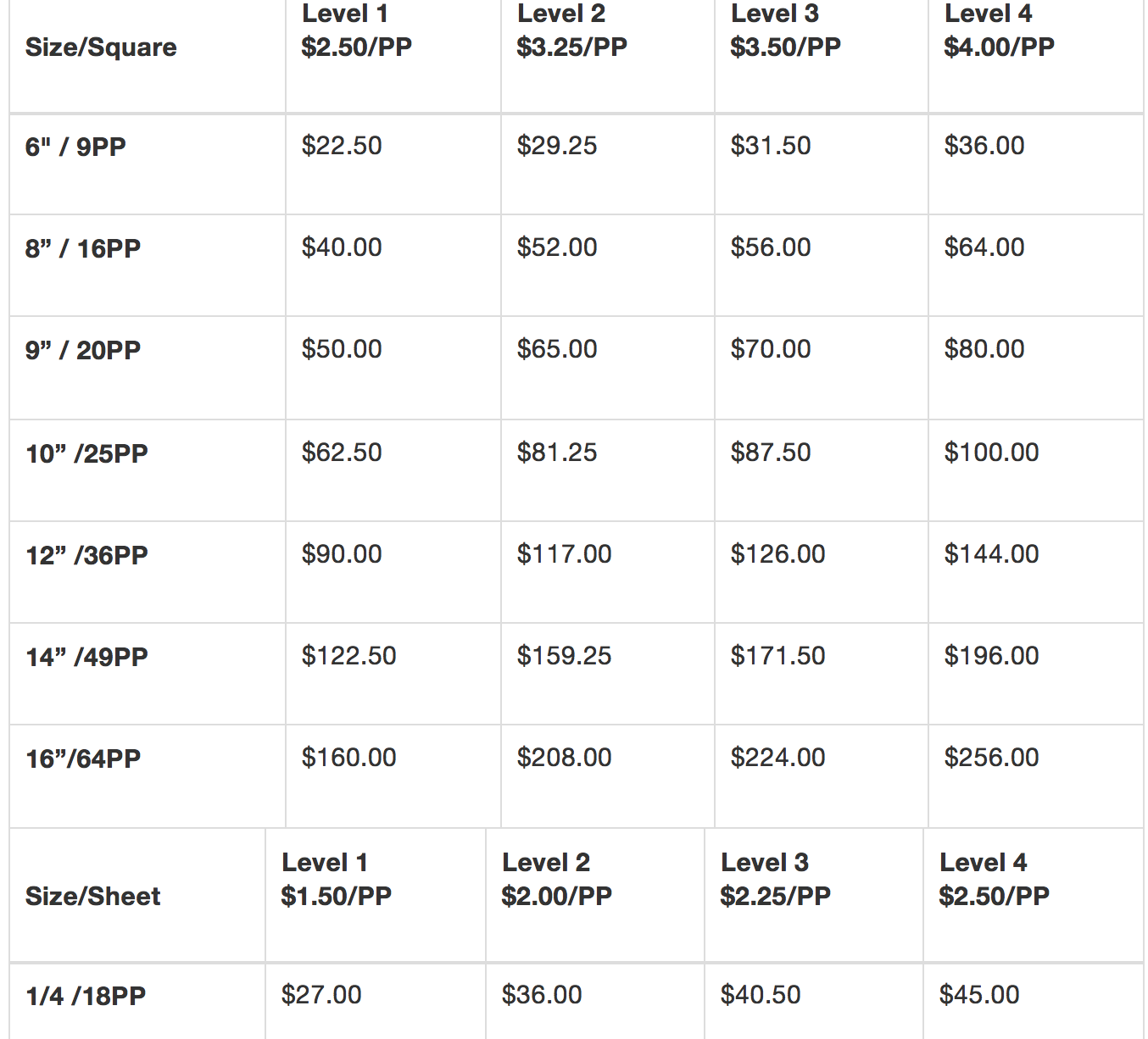The image size is (1148, 1039).
Task: Click the $52.00 price cell
Action: 557,247
